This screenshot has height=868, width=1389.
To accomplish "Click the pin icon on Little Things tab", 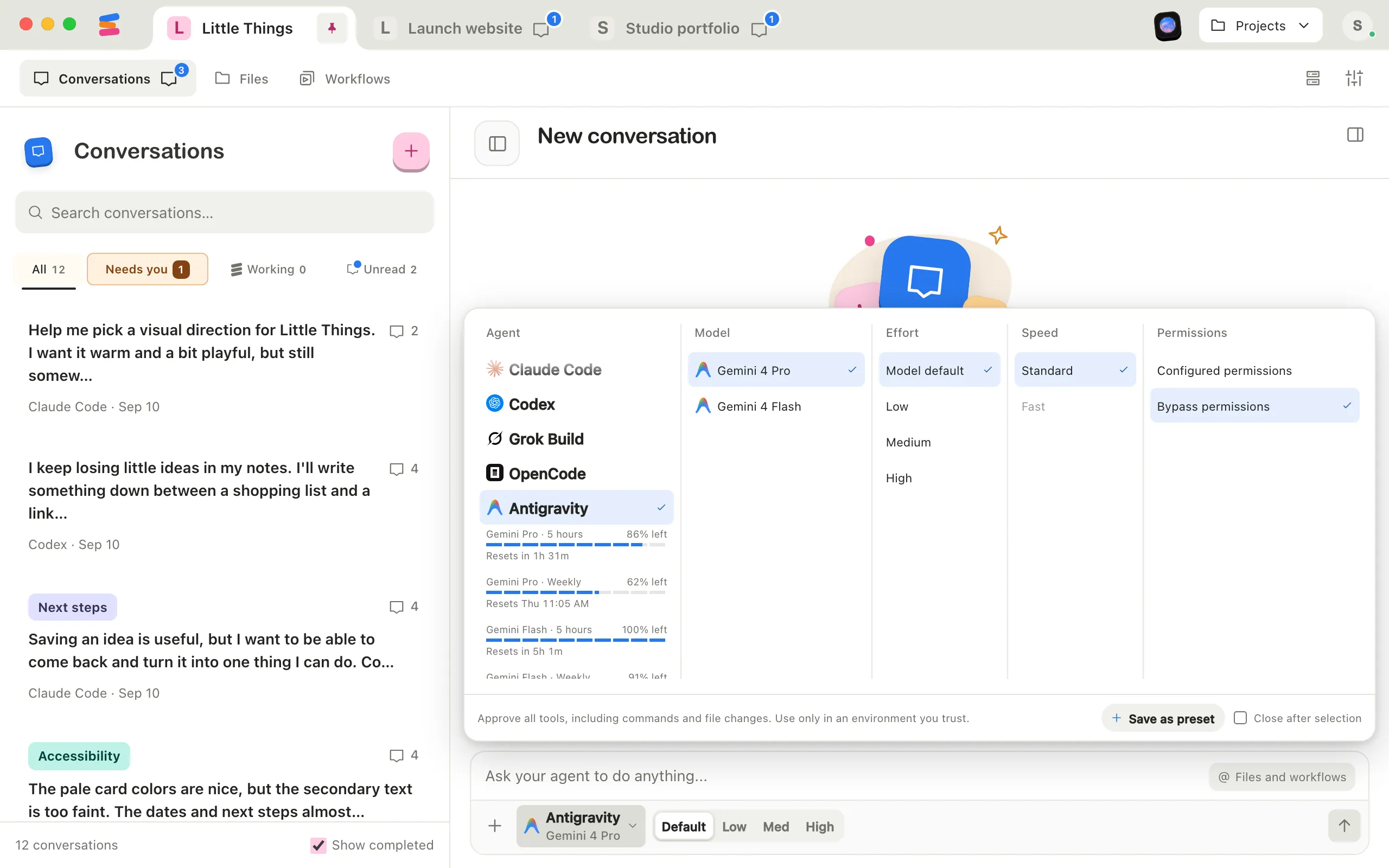I will (332, 28).
